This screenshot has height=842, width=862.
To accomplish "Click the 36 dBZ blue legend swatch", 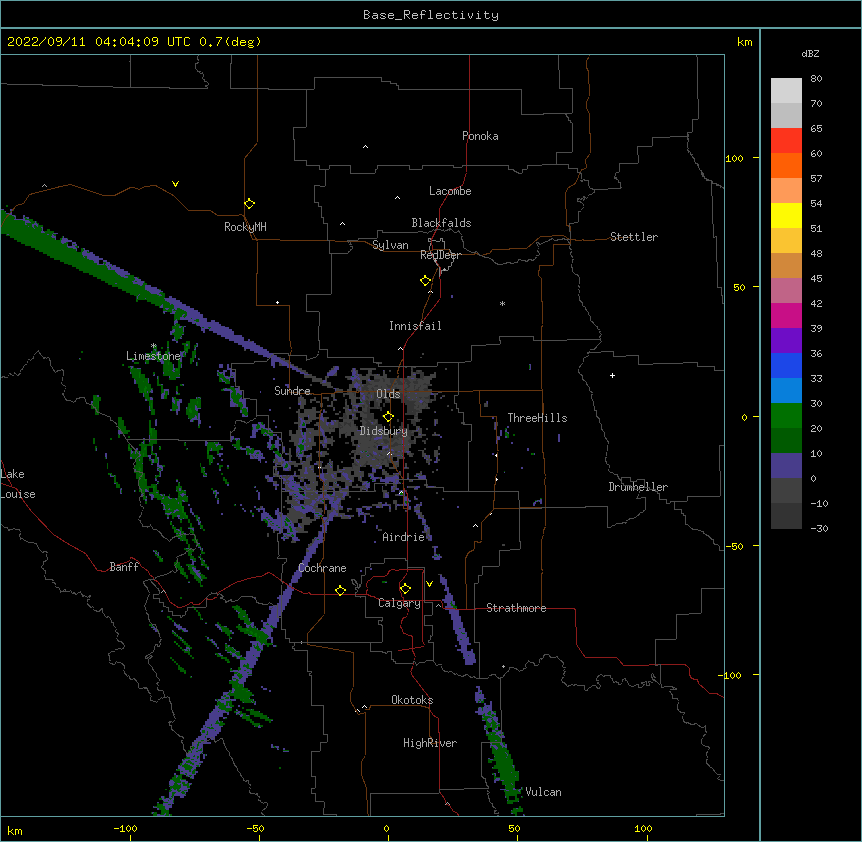I will (786, 365).
